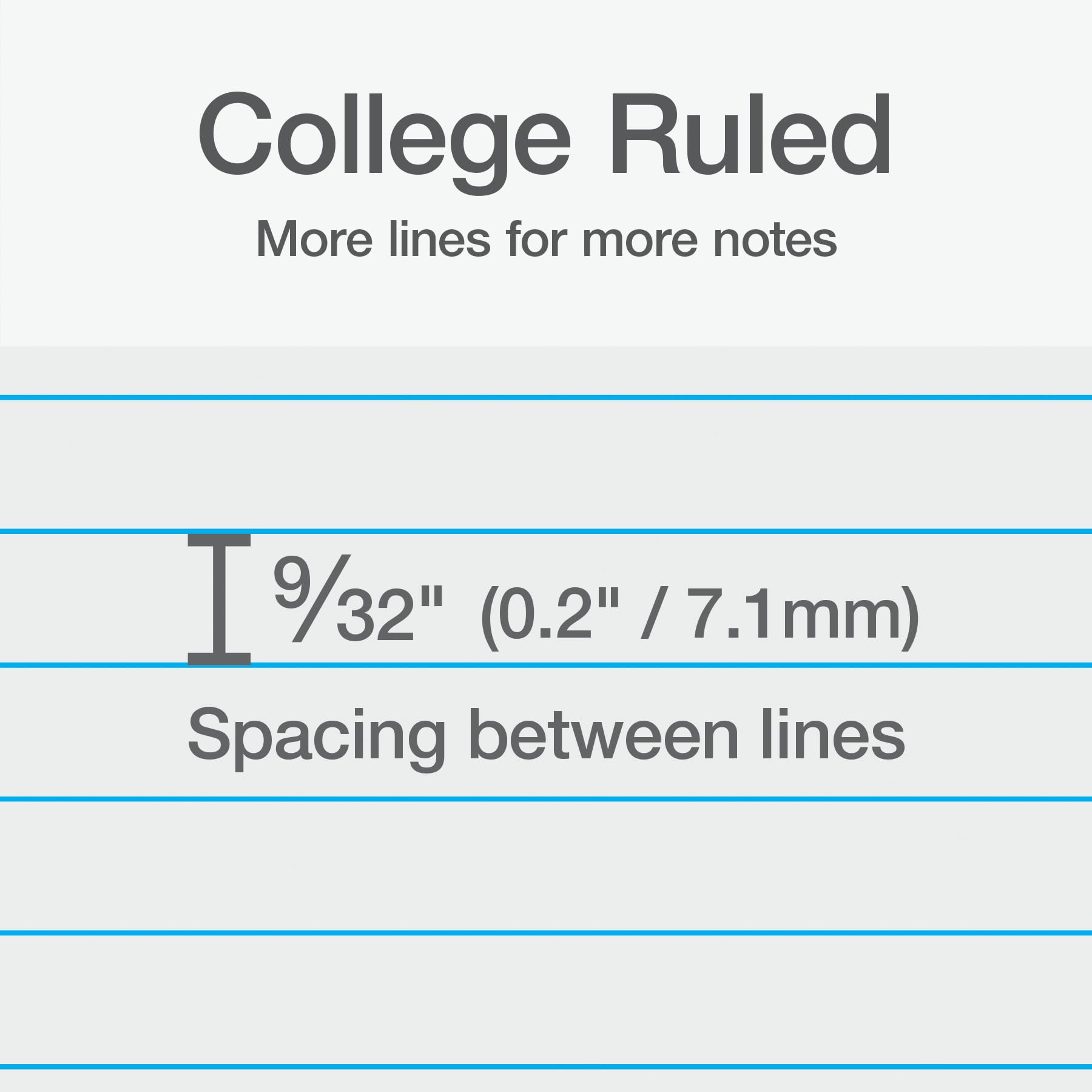Click the first blue ruled line at top
The image size is (1092, 1092).
[546, 397]
